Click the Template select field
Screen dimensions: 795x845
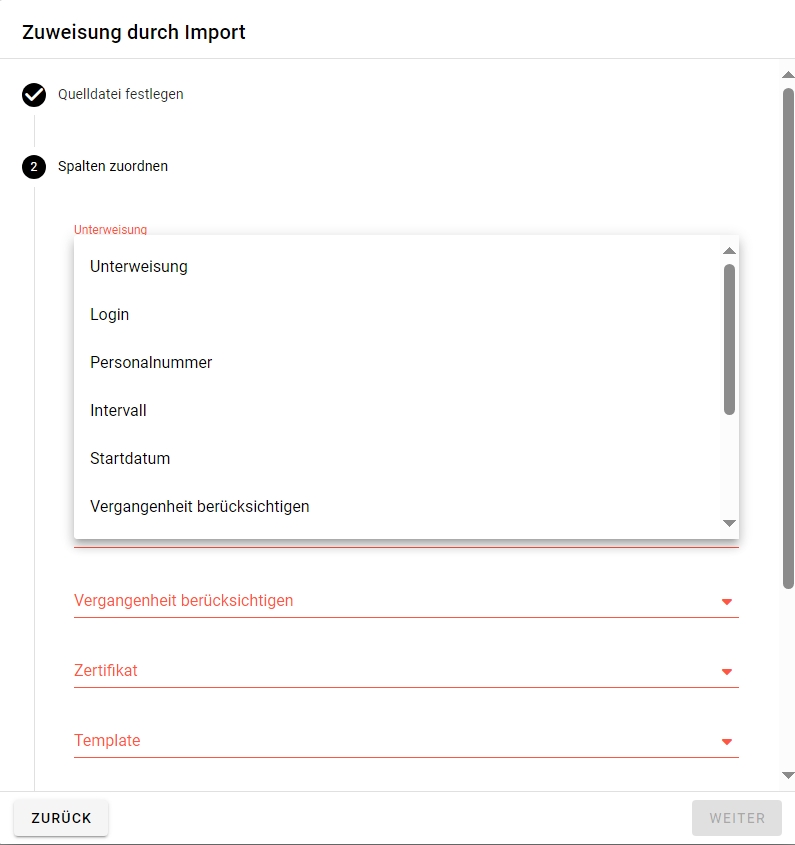tap(390, 741)
